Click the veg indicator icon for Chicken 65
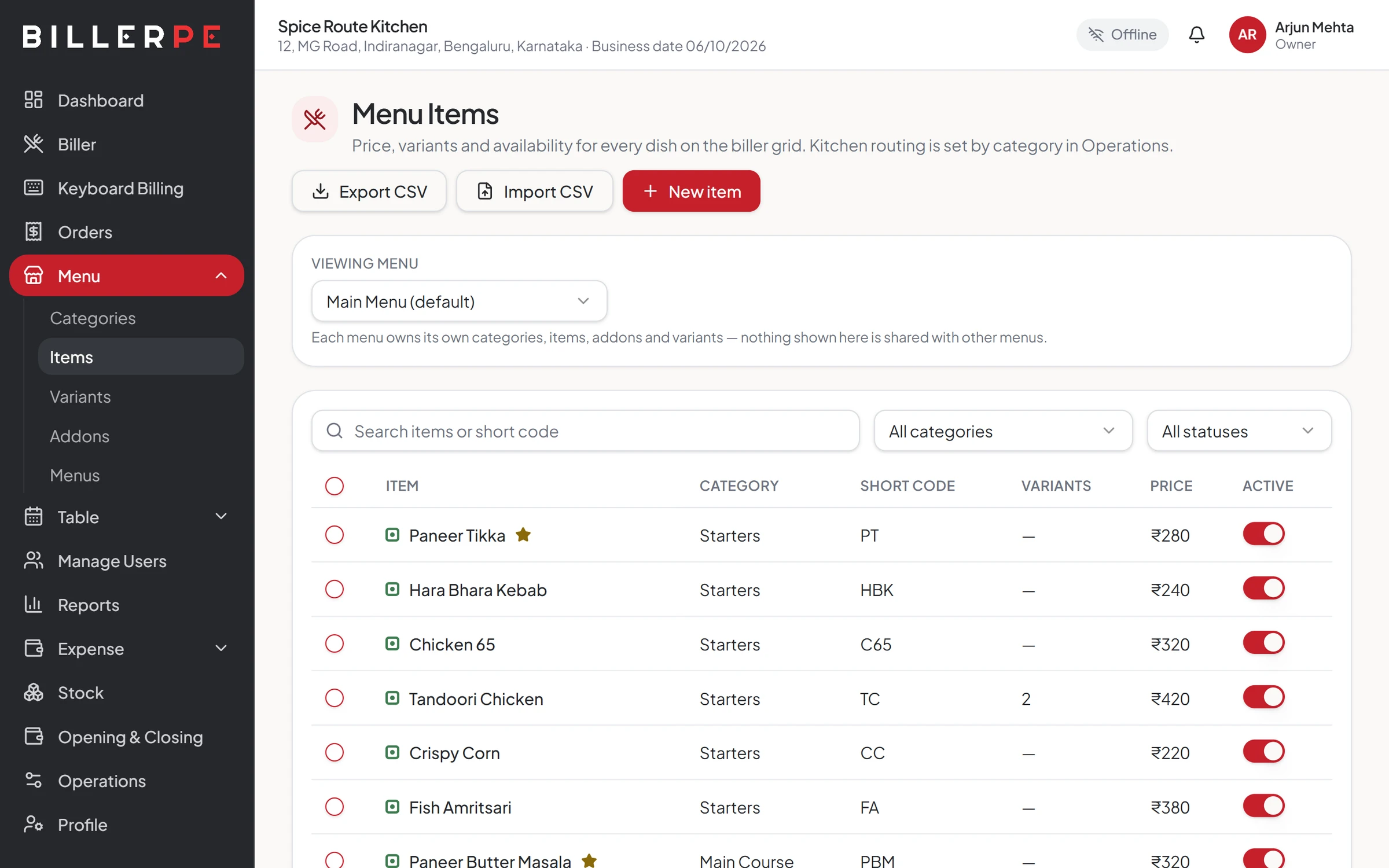1389x868 pixels. [x=392, y=643]
